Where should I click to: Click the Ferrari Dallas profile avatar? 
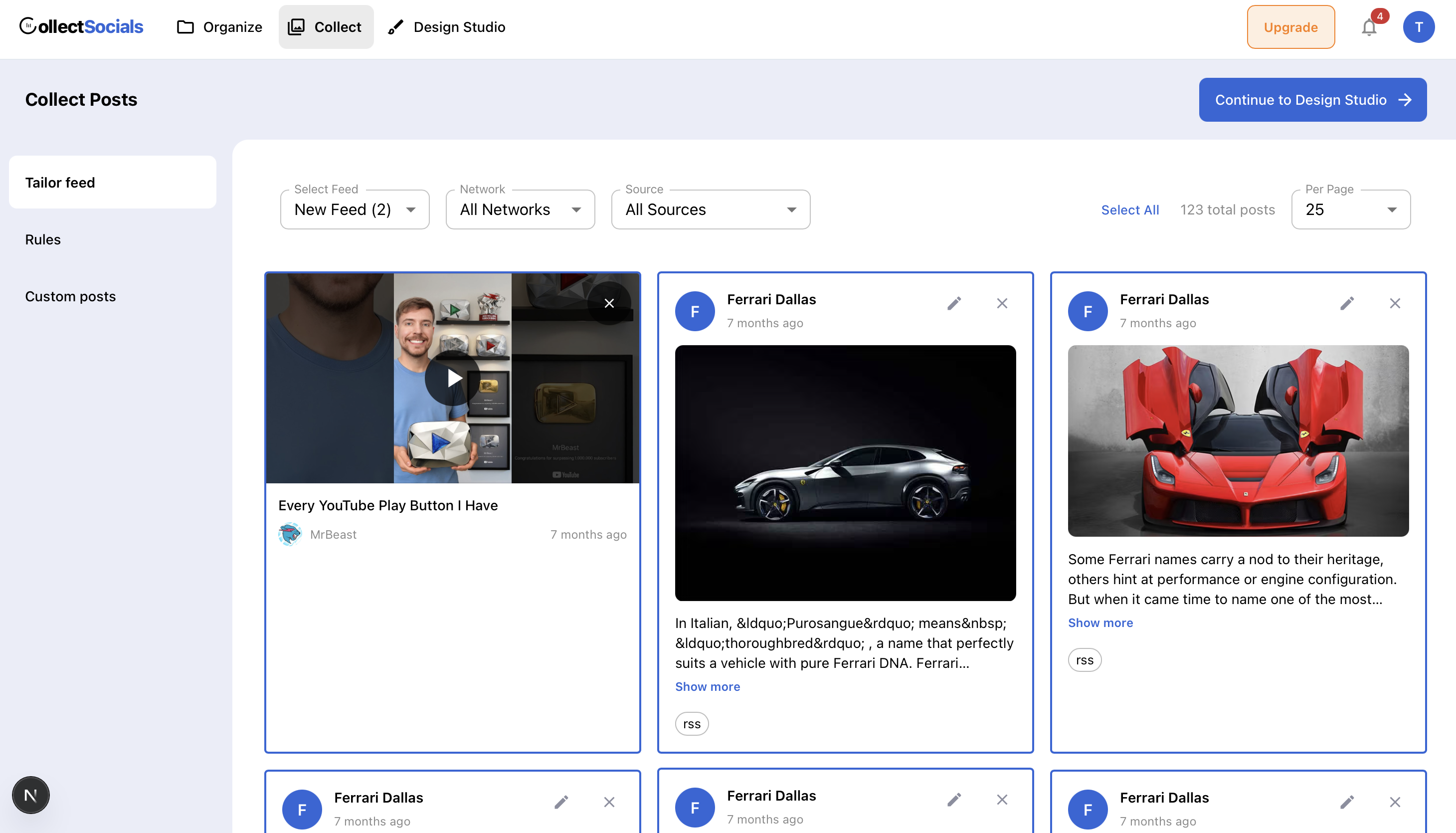(x=695, y=311)
